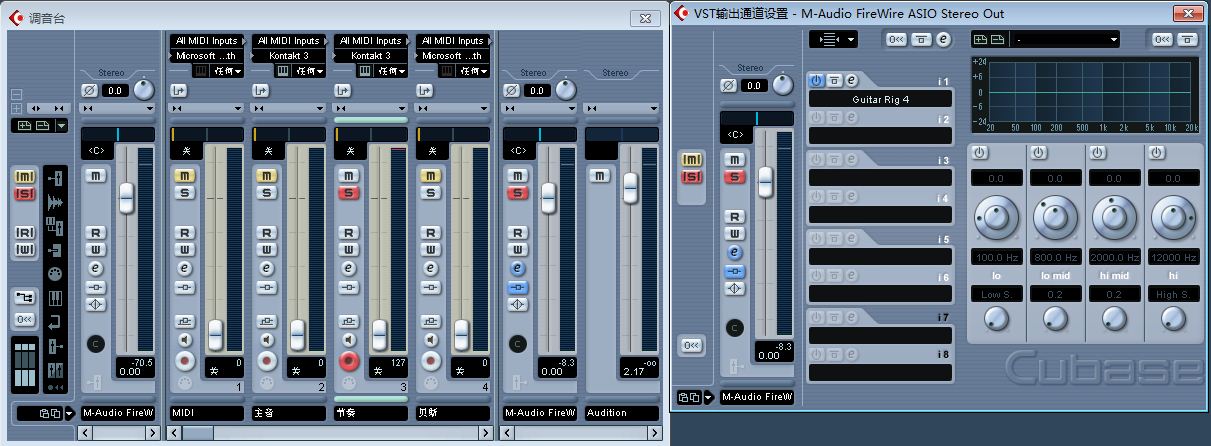Bypass Guitar Rig 4 insert slot i1
The height and width of the screenshot is (446, 1211).
(833, 80)
